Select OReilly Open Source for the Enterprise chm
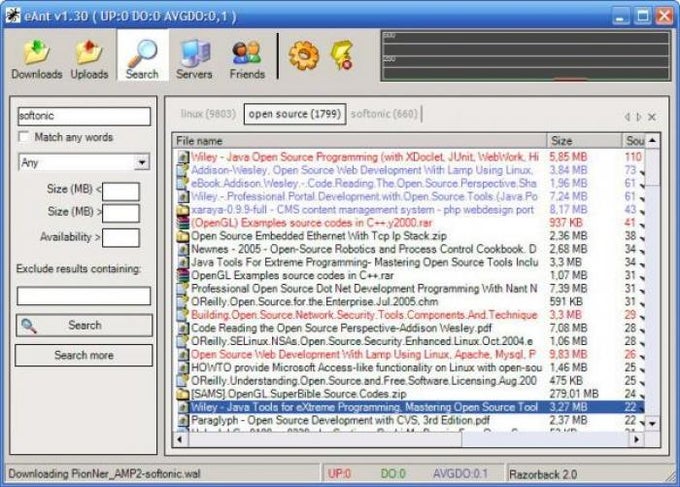The image size is (680, 487). [x=409, y=302]
